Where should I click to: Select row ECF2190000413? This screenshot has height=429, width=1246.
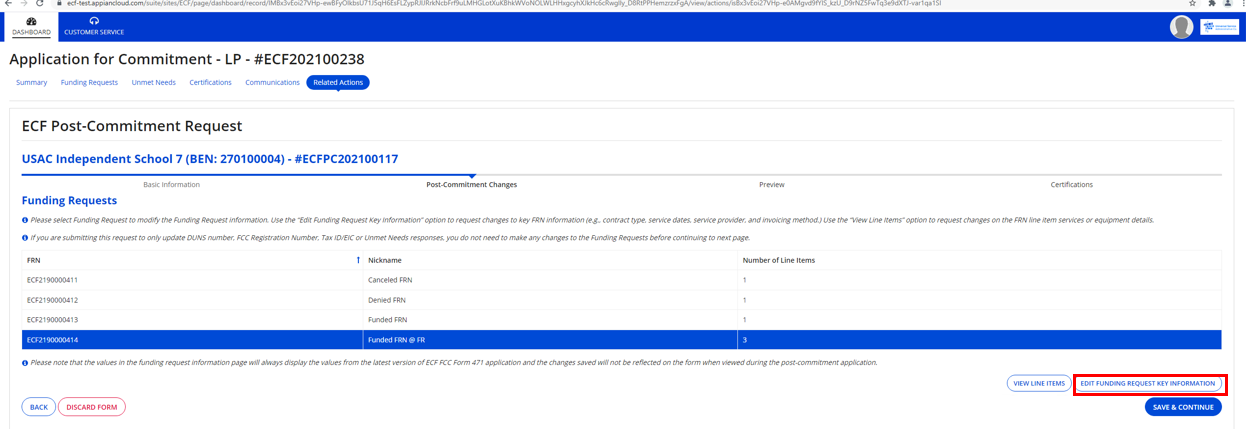tap(622, 320)
